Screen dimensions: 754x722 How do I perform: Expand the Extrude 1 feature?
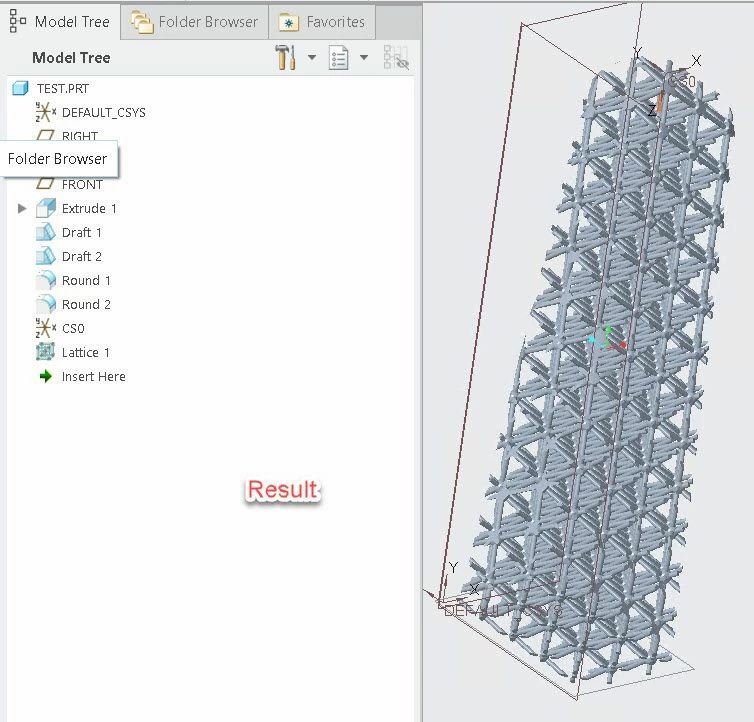tap(22, 208)
